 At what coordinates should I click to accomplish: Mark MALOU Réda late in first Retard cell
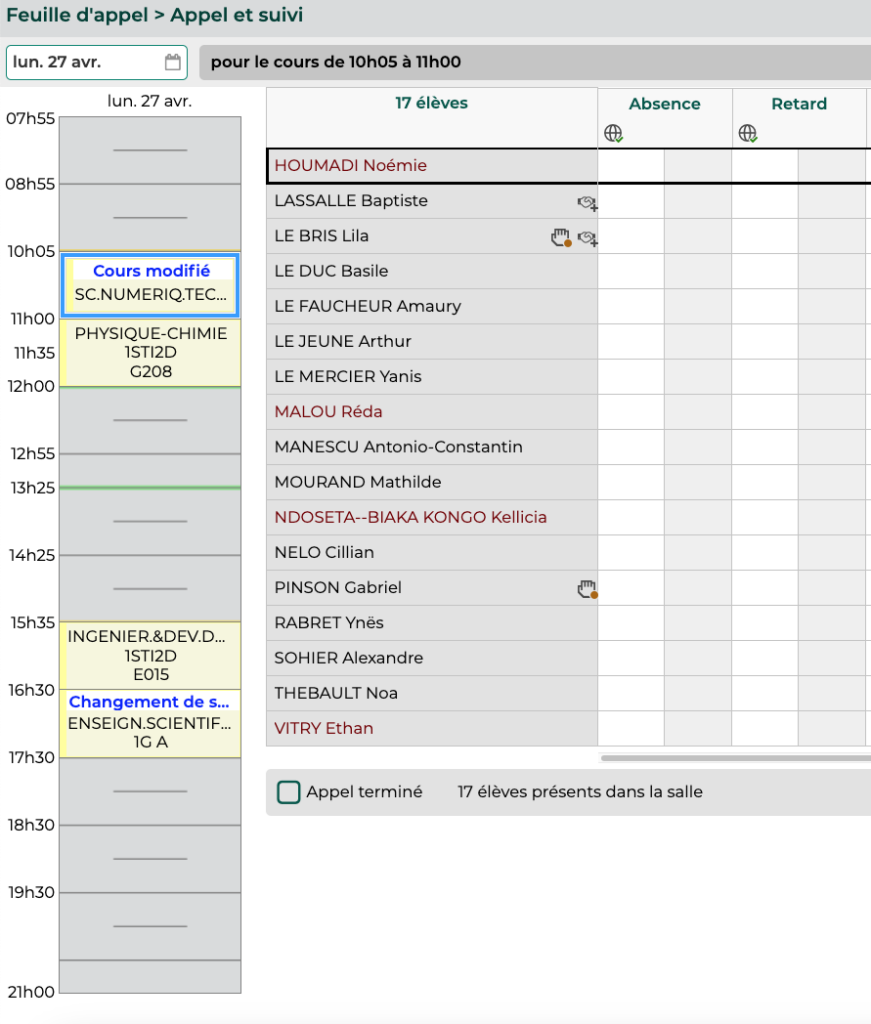(765, 412)
